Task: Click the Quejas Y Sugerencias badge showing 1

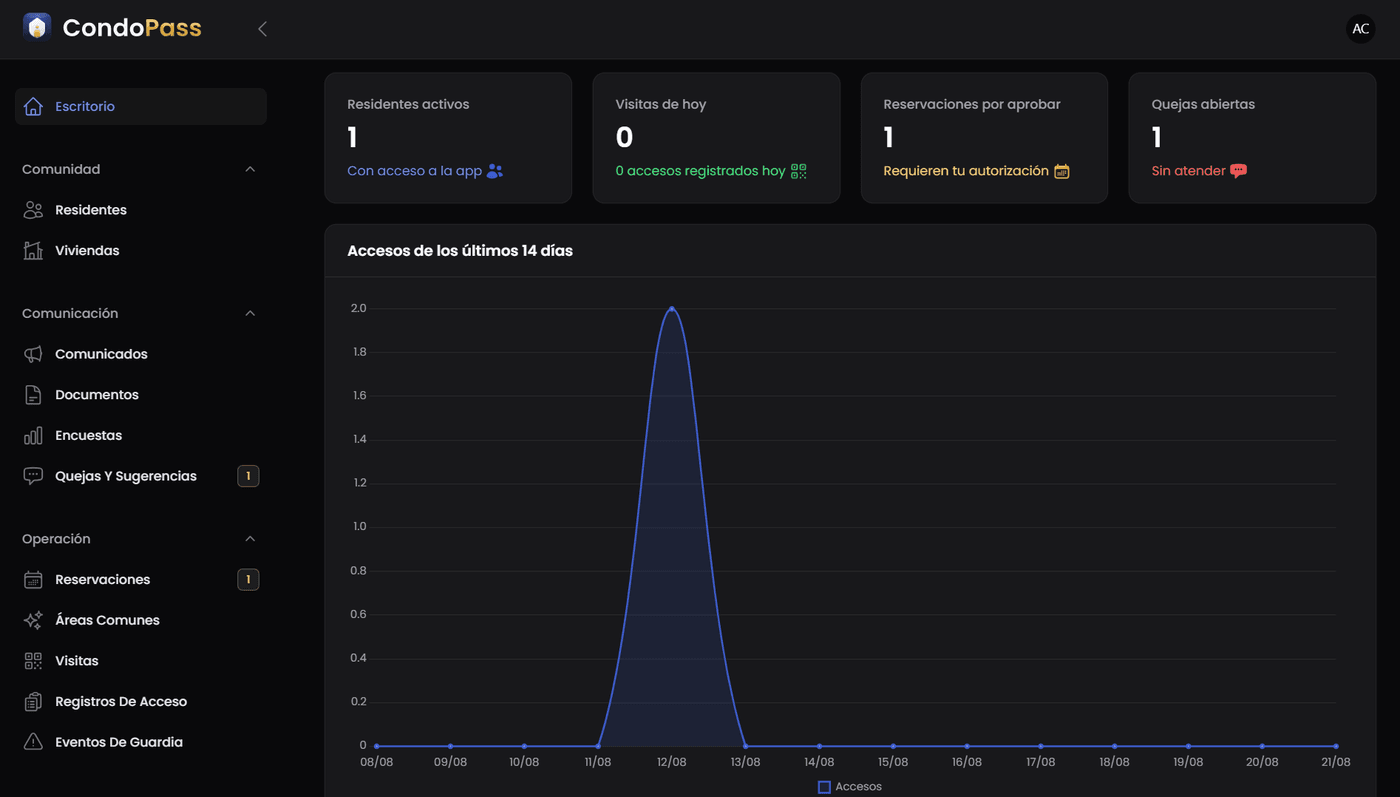Action: point(248,476)
